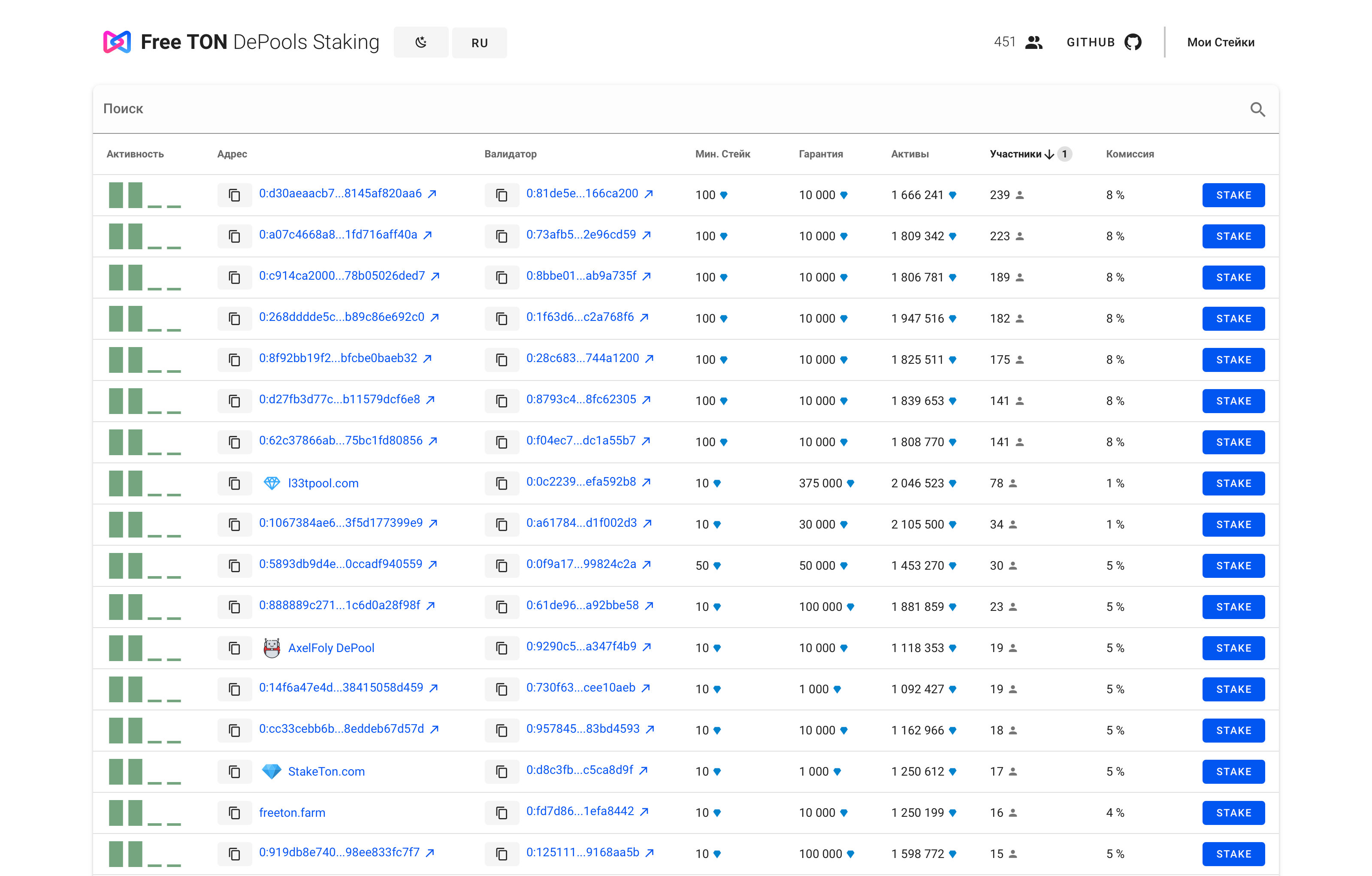This screenshot has width=1372, height=876.
Task: Switch language using RU button
Action: [479, 43]
